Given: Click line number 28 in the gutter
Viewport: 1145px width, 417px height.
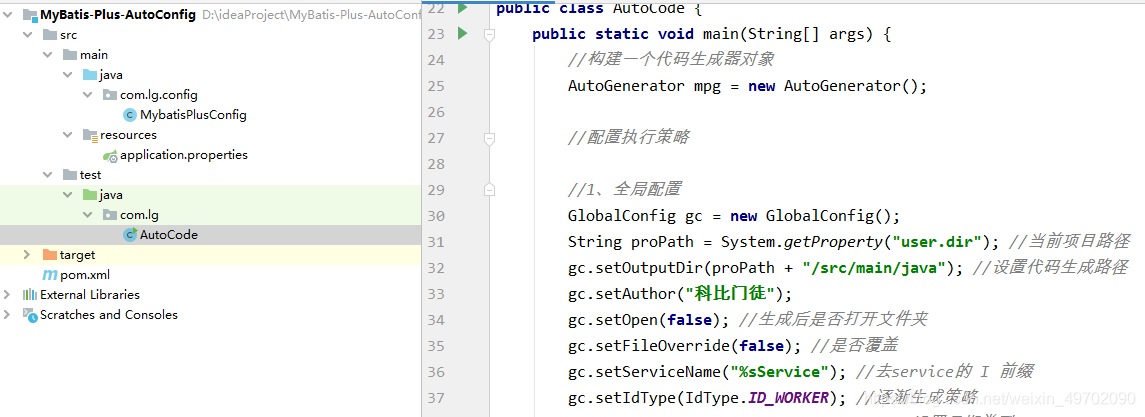Looking at the screenshot, I should [436, 164].
